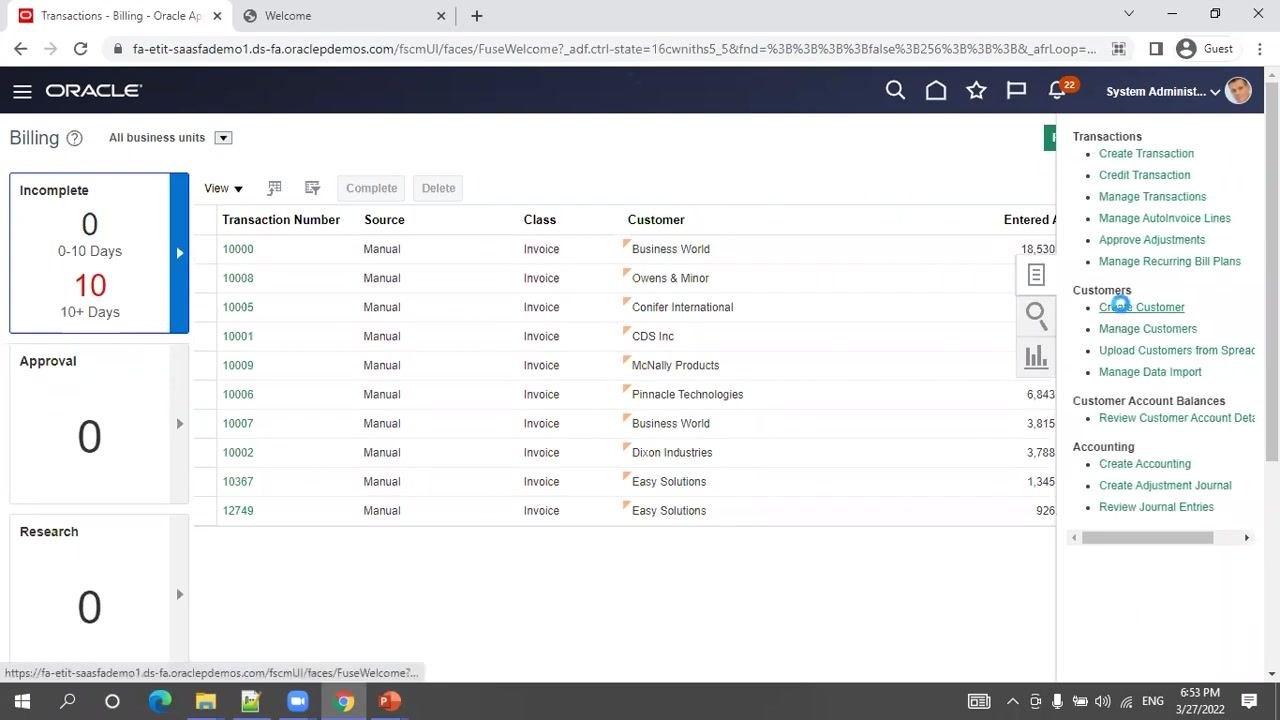Expand the Incomplete infotile arrow

[180, 253]
